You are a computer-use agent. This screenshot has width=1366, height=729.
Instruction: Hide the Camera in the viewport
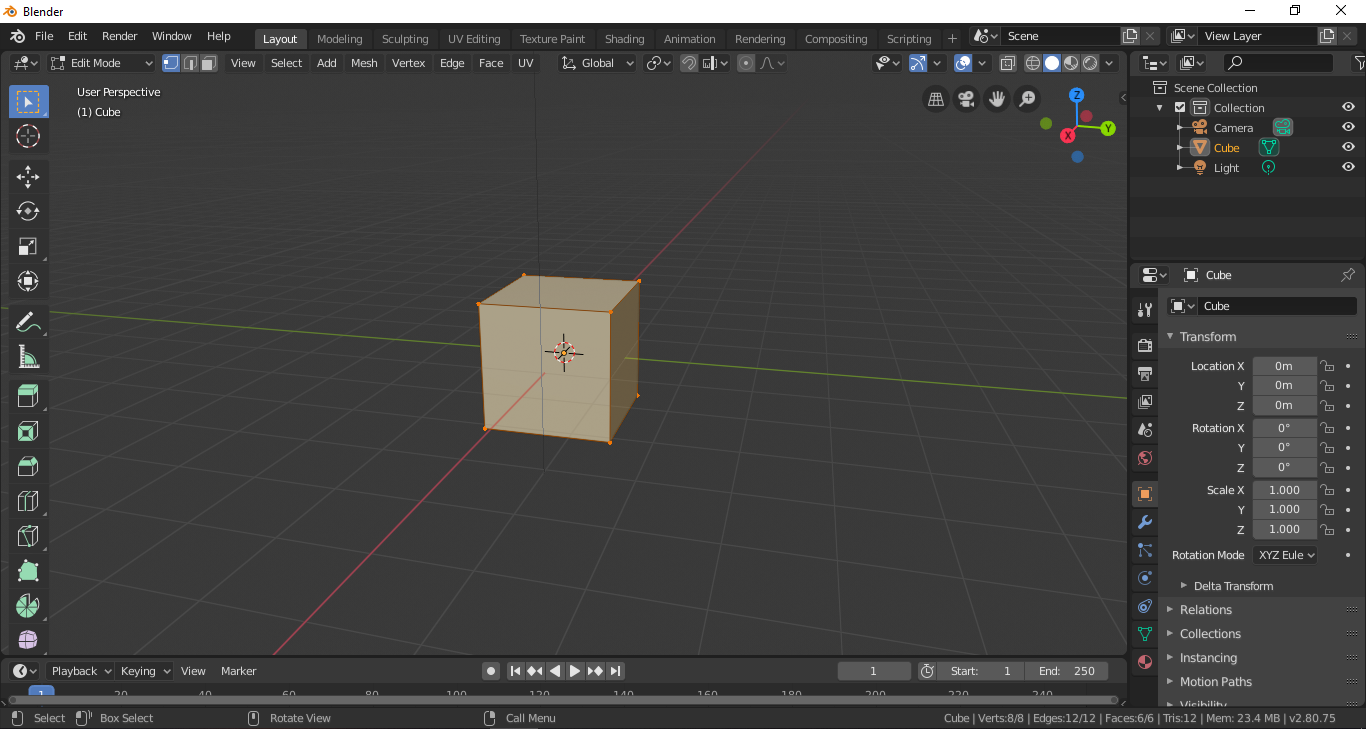point(1347,127)
